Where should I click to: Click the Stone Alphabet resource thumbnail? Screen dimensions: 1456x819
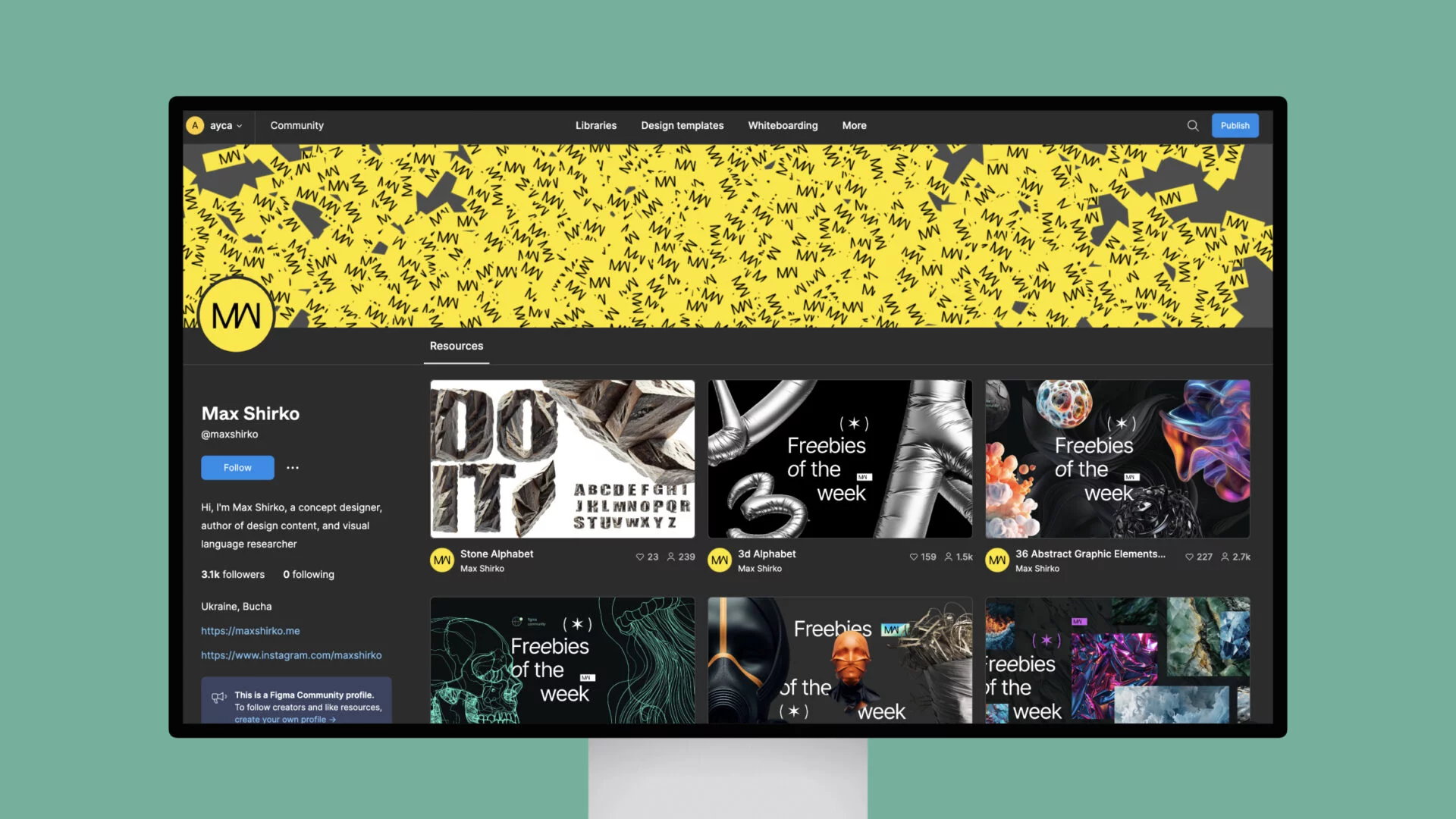click(562, 458)
